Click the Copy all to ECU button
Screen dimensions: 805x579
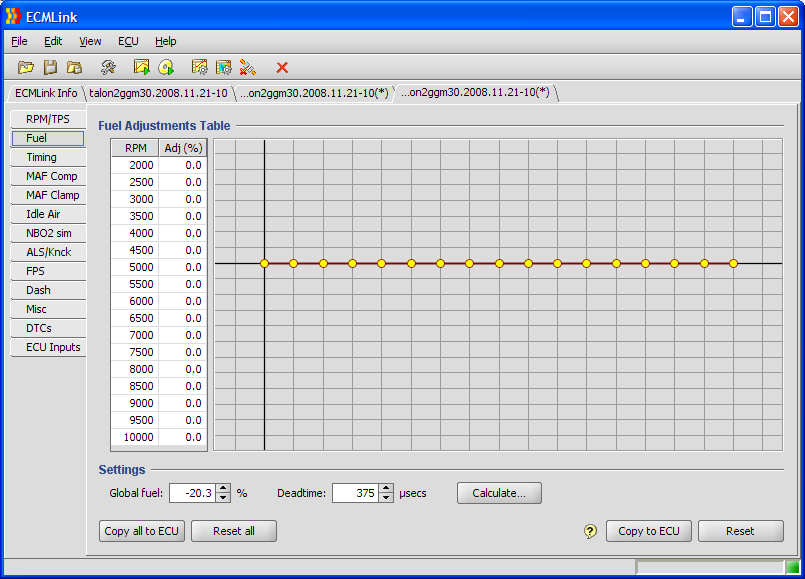[142, 531]
